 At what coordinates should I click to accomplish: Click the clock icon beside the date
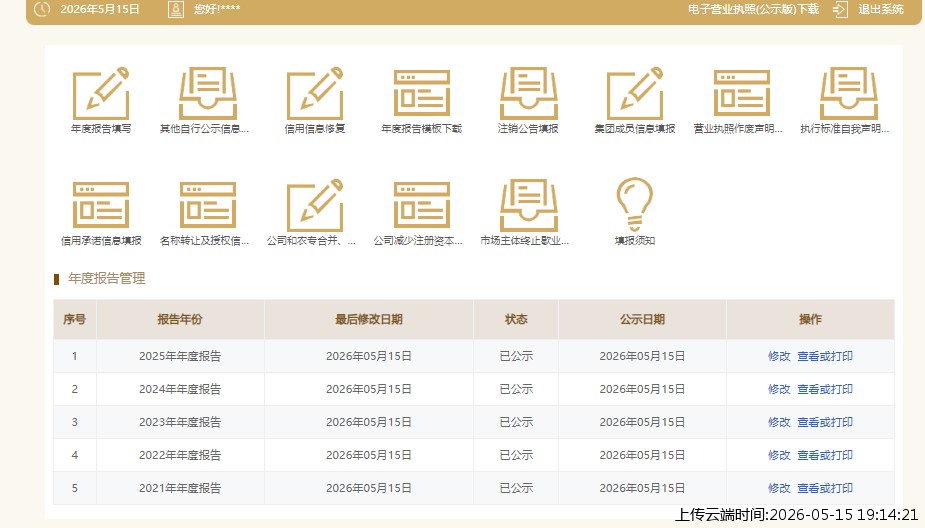pyautogui.click(x=42, y=9)
